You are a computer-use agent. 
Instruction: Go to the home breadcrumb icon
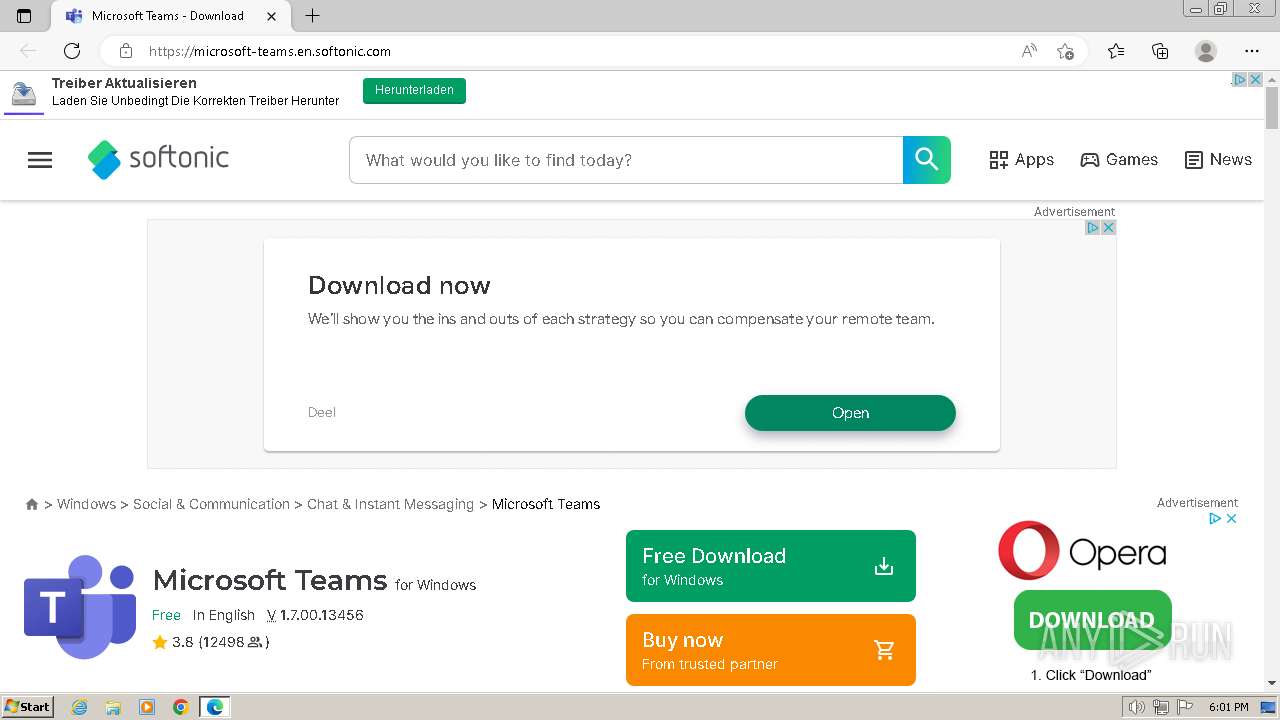click(x=32, y=505)
